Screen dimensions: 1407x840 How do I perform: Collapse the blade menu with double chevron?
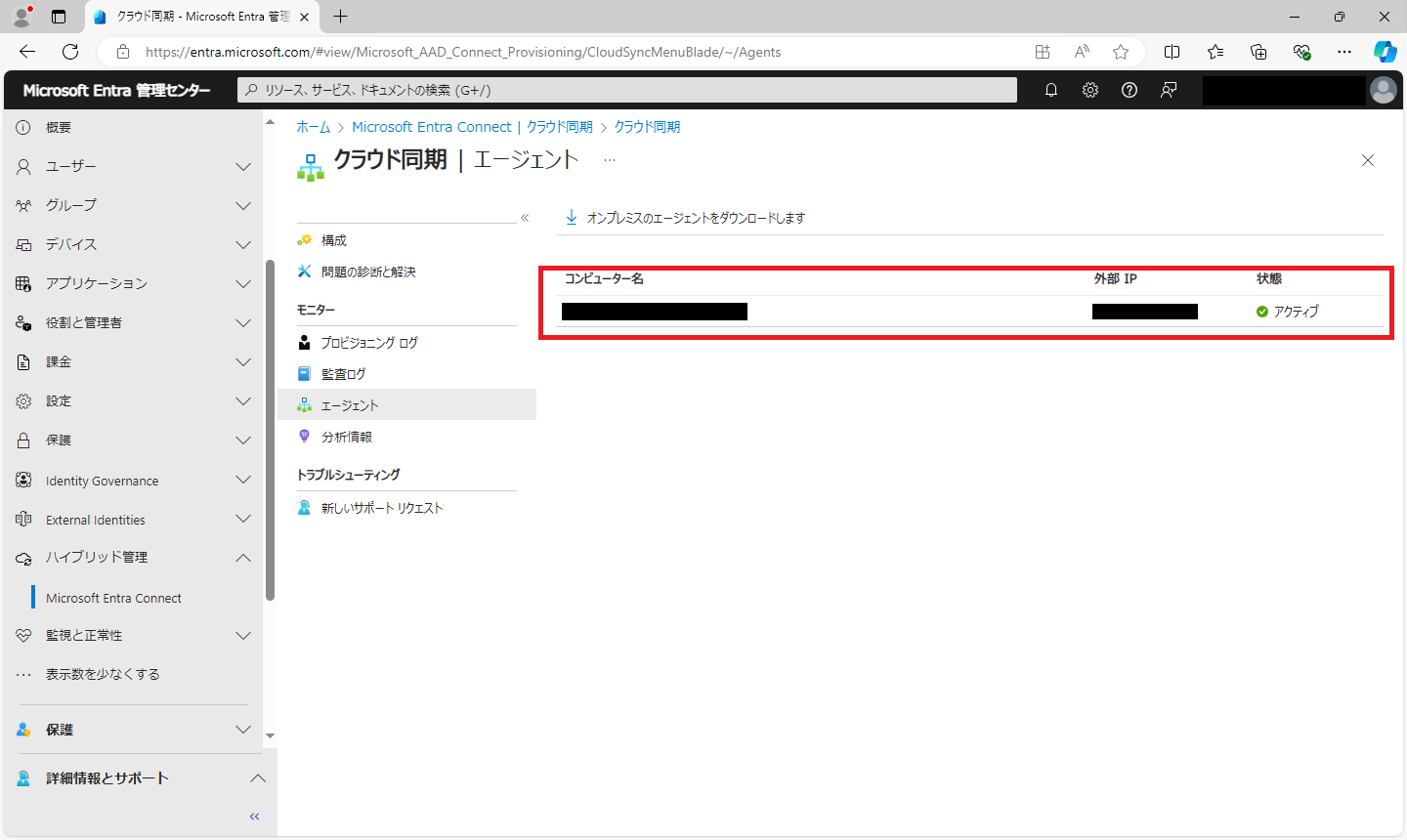coord(525,218)
